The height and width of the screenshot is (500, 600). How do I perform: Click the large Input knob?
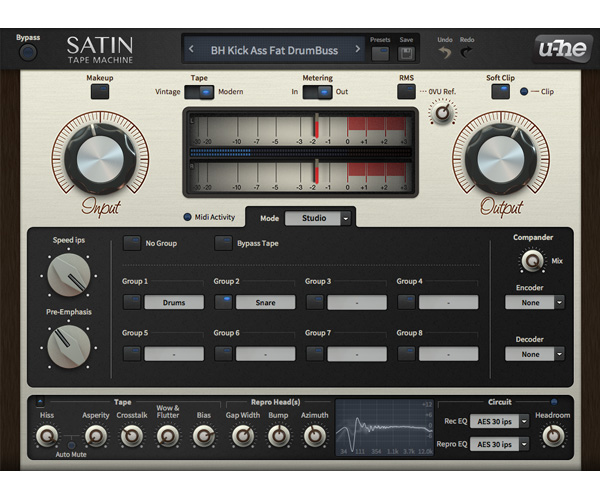pos(100,158)
